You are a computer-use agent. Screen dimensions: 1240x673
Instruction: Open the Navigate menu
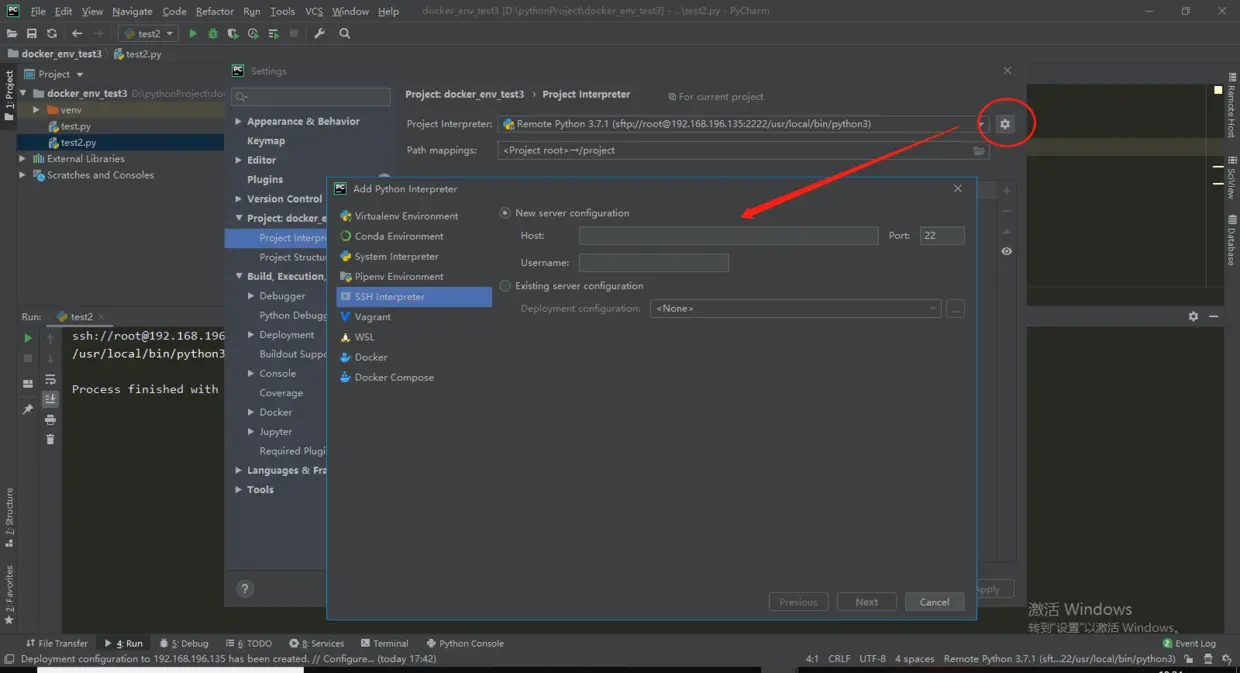[132, 11]
